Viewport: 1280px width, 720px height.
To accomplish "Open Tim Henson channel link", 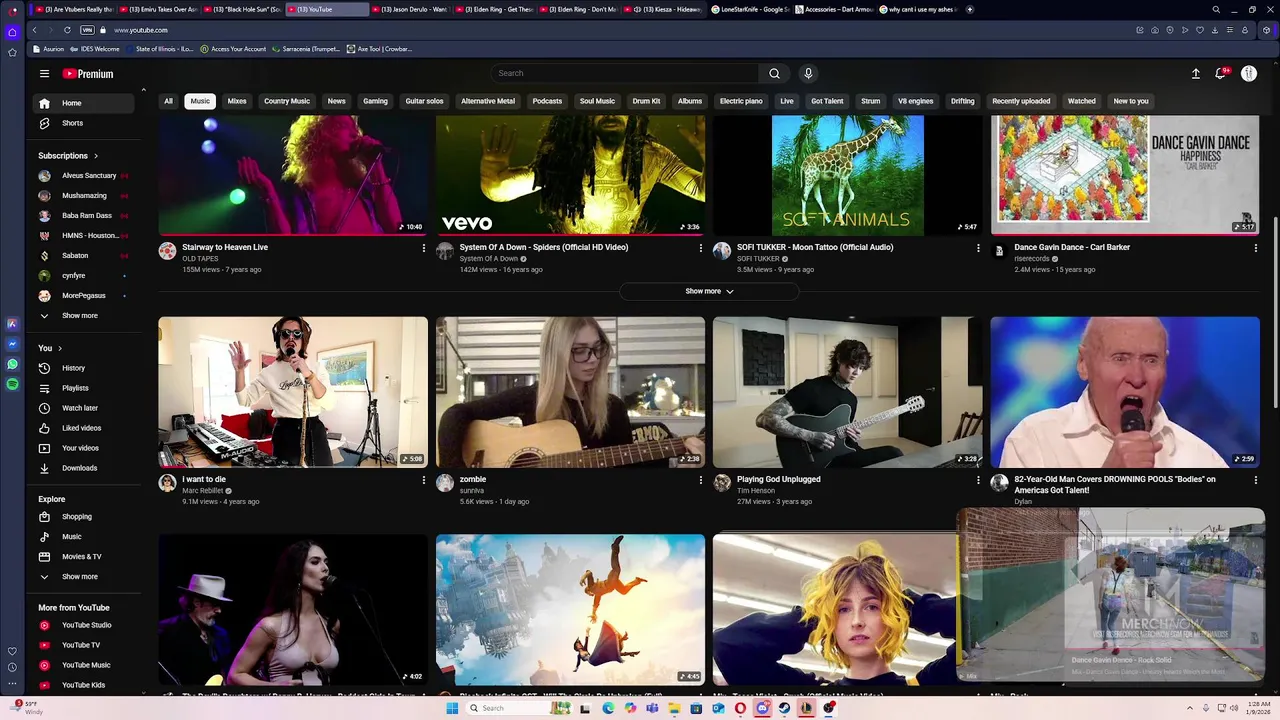I will (756, 491).
